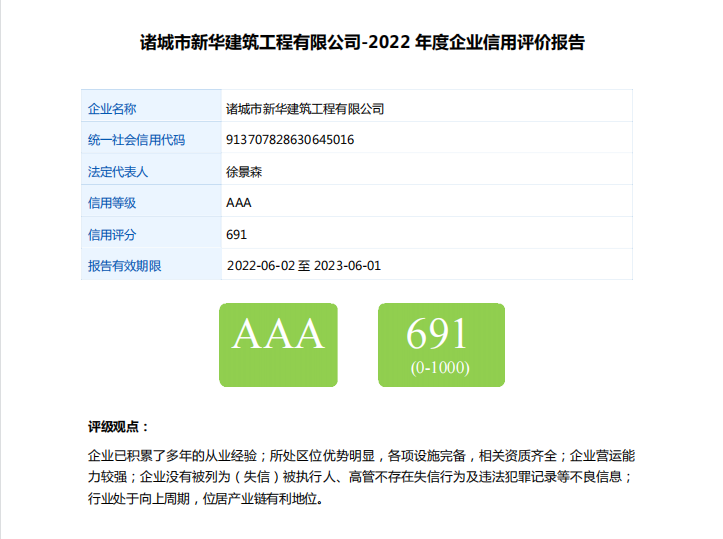Click the green 691 score badge
Screen dimensions: 723x539
click(441, 345)
